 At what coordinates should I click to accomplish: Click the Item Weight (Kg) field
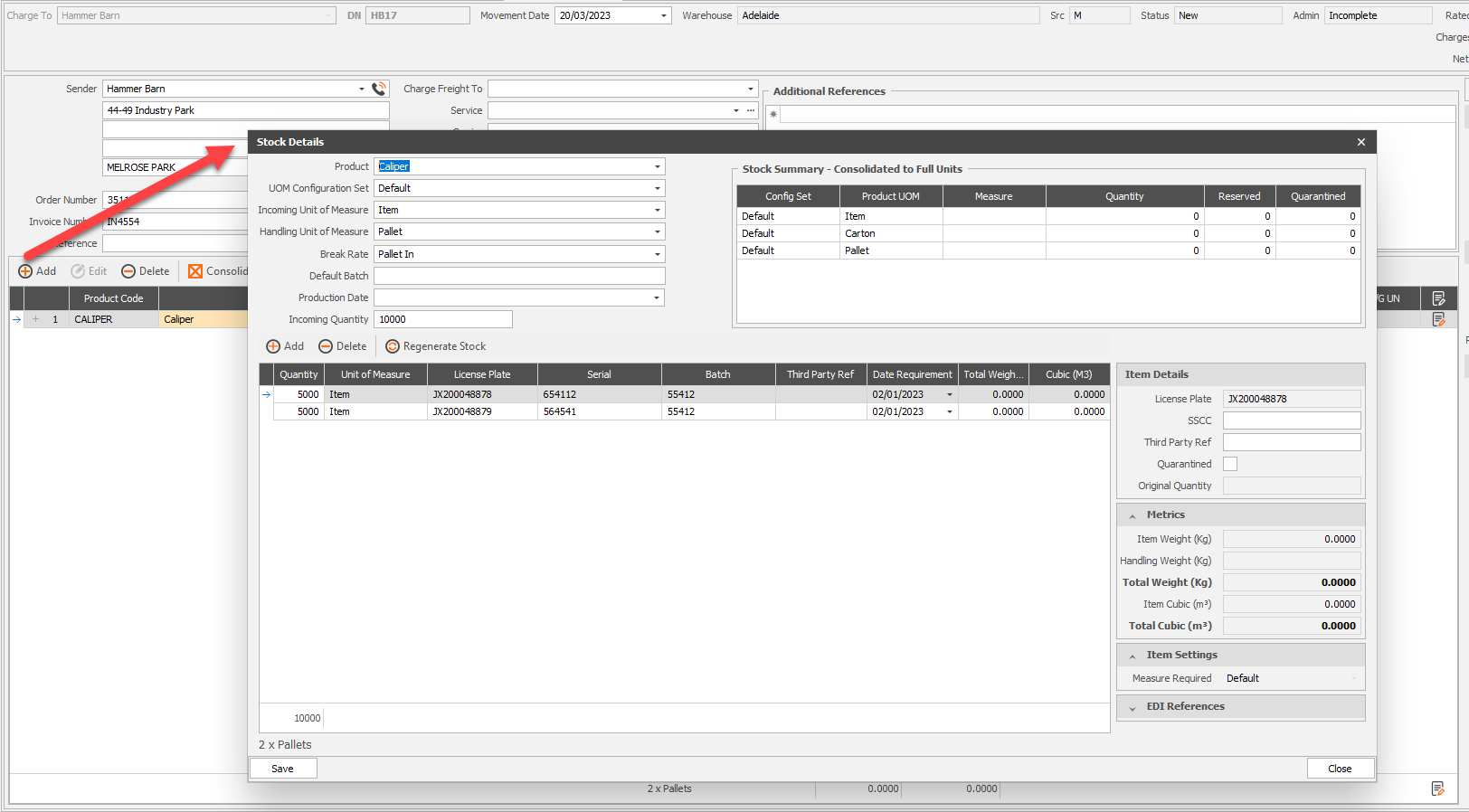(x=1292, y=539)
